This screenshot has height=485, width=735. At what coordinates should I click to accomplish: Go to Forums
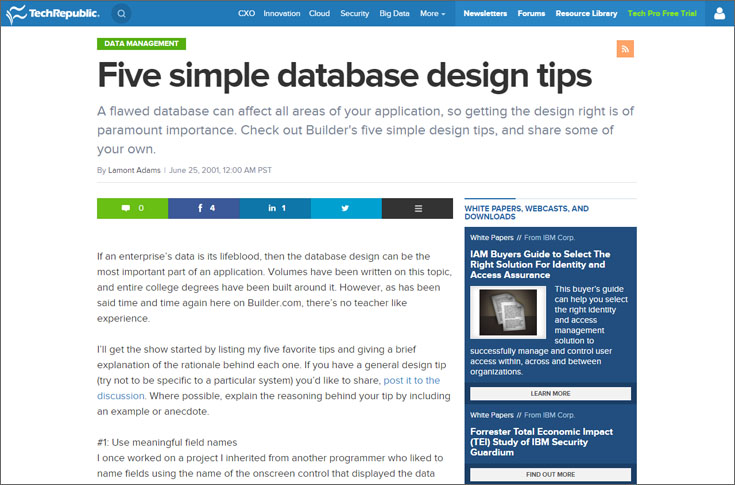(531, 14)
